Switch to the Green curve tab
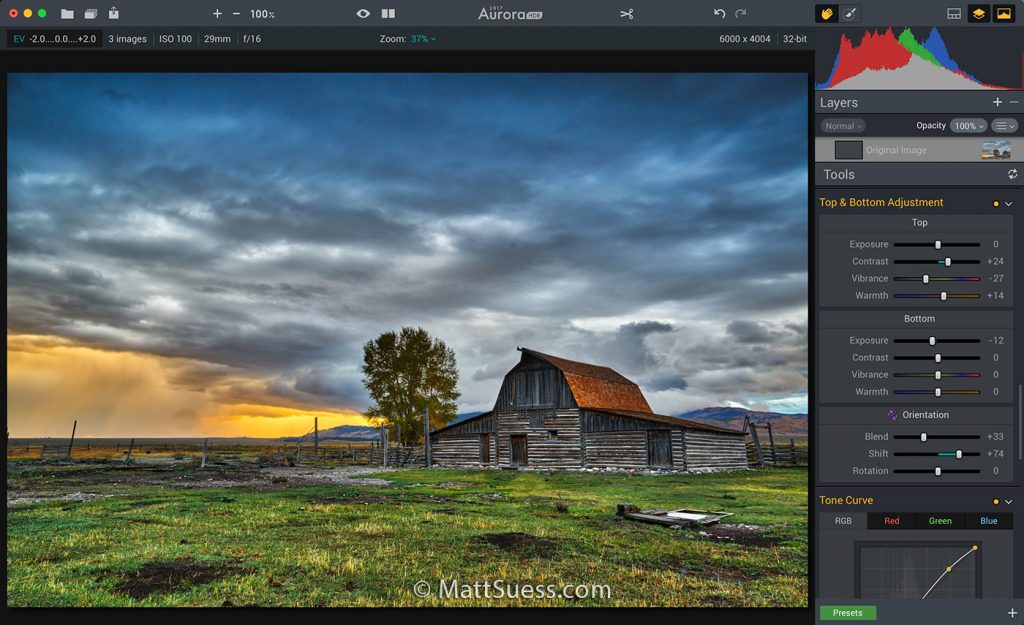This screenshot has height=625, width=1024. [940, 521]
